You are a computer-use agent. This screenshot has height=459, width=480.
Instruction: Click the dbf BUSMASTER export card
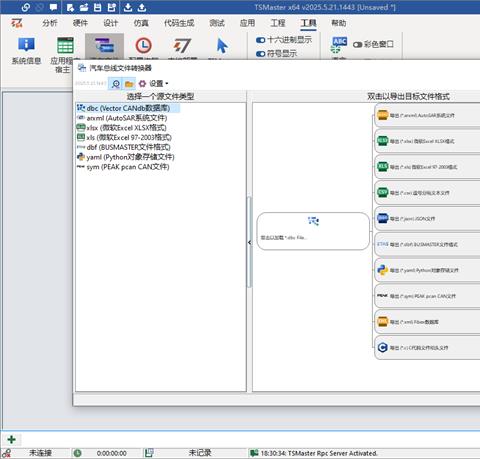(427, 244)
